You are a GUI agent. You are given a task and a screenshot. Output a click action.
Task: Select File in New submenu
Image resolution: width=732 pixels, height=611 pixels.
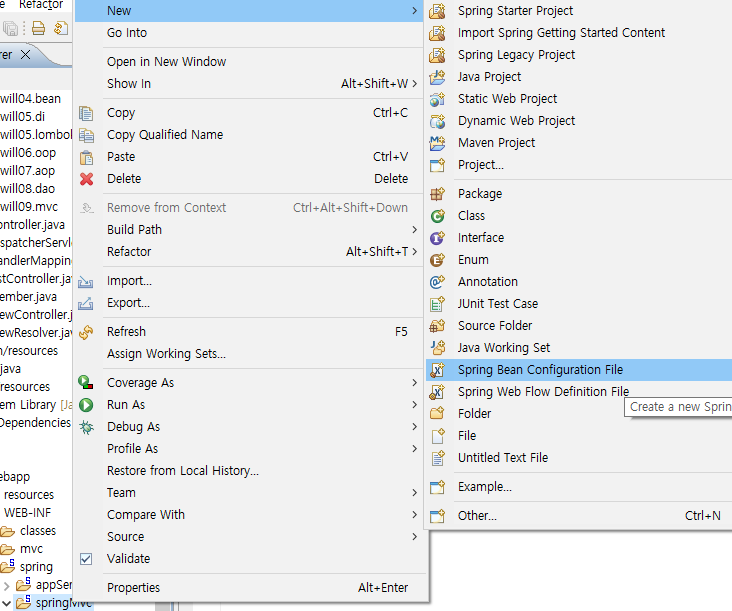coord(467,435)
